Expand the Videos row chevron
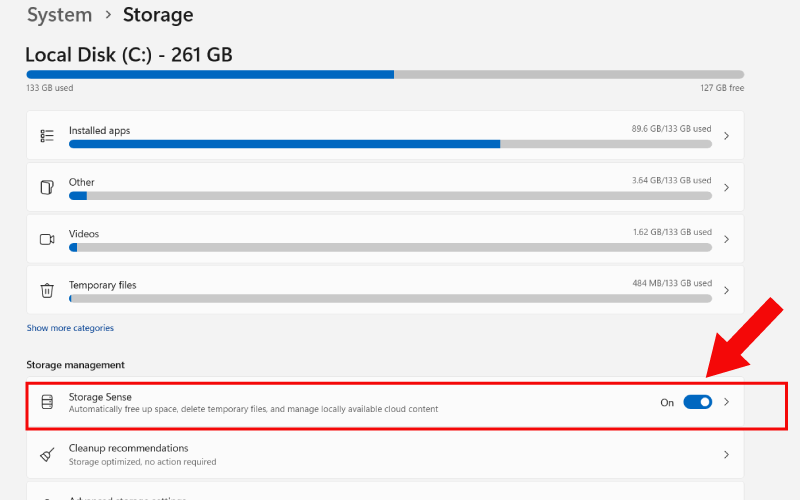The height and width of the screenshot is (500, 800). tap(726, 239)
